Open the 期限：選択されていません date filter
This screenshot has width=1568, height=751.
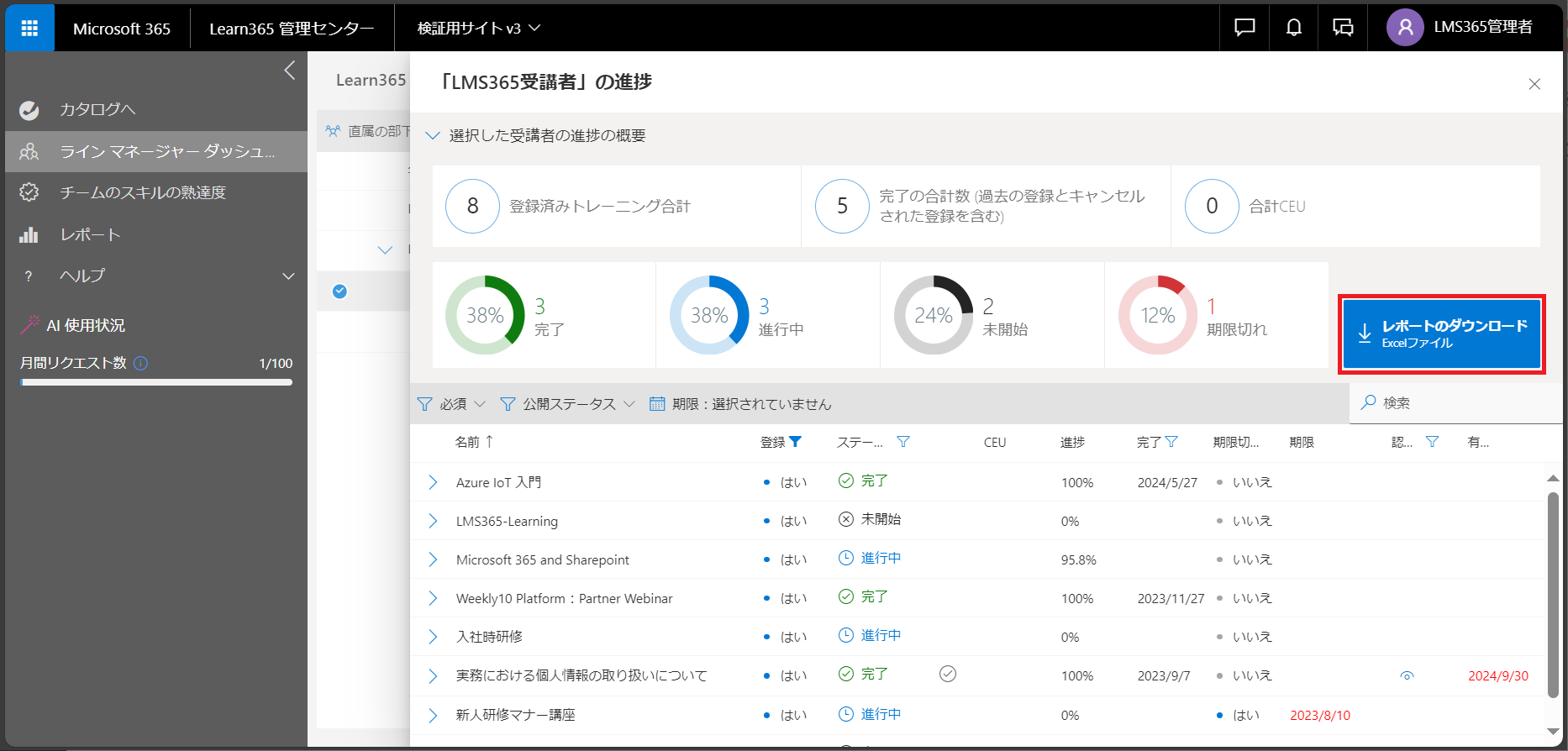[740, 404]
